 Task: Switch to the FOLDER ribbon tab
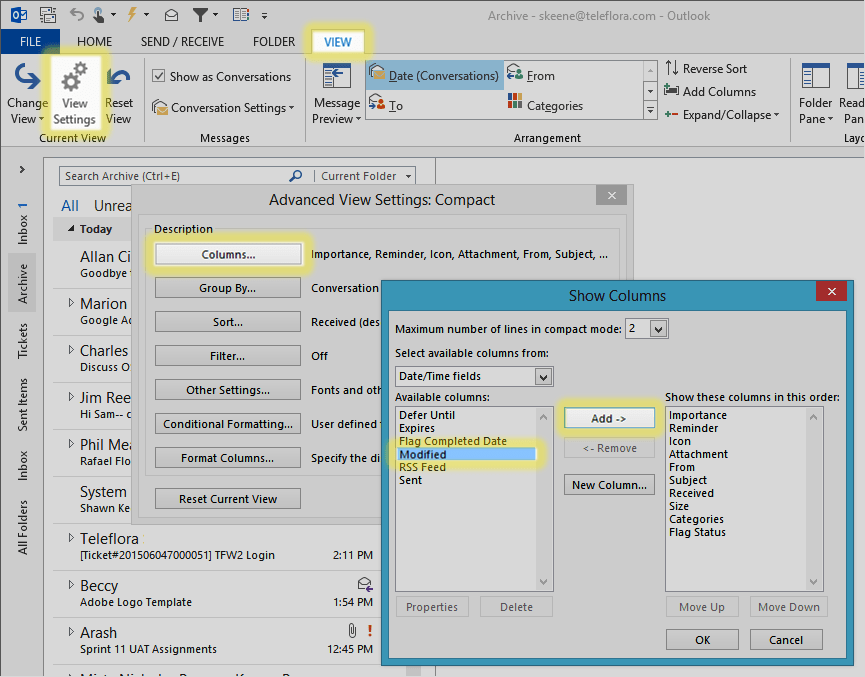coord(274,41)
